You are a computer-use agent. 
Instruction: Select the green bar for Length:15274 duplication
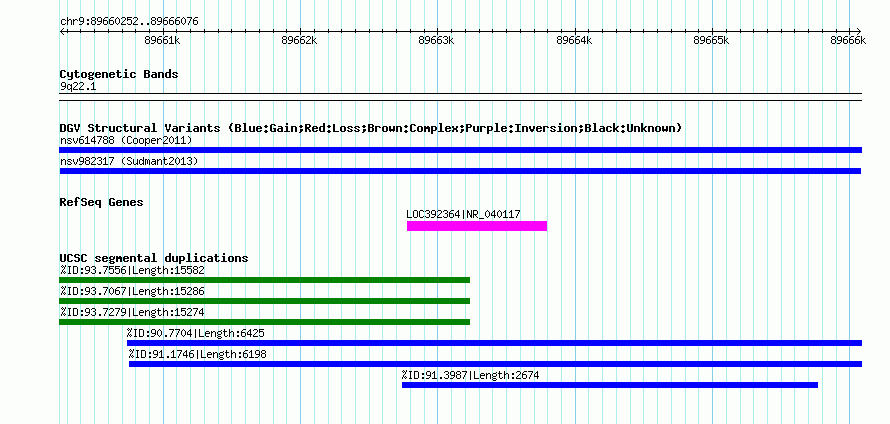pyautogui.click(x=265, y=322)
